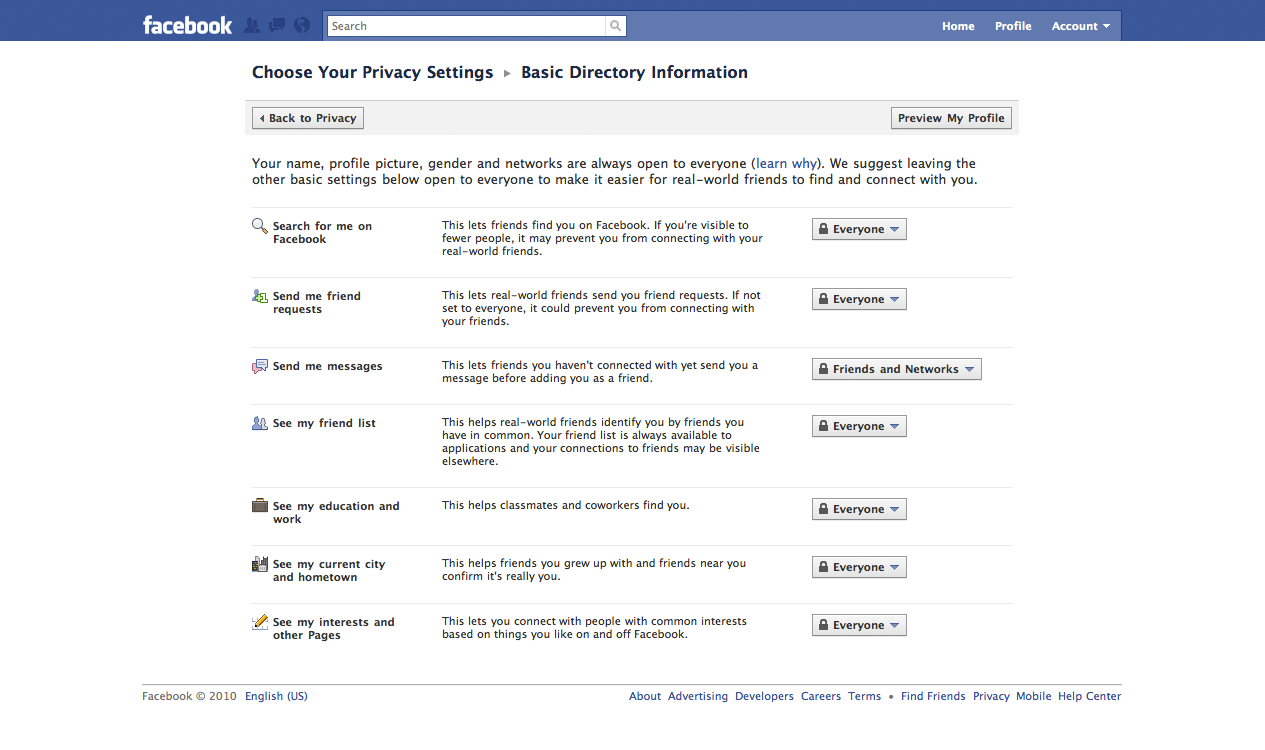This screenshot has height=750, width=1265.
Task: Click icon next to Send me friend requests
Action: coord(260,296)
